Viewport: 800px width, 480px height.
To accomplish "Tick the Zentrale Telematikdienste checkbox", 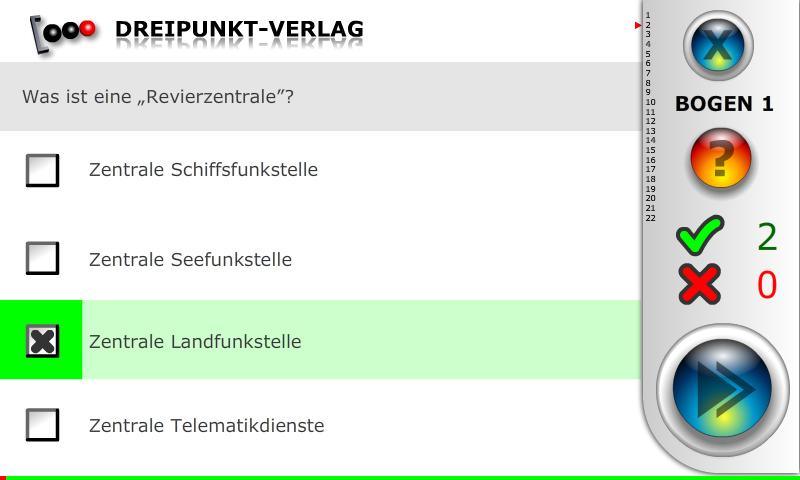I will point(42,425).
